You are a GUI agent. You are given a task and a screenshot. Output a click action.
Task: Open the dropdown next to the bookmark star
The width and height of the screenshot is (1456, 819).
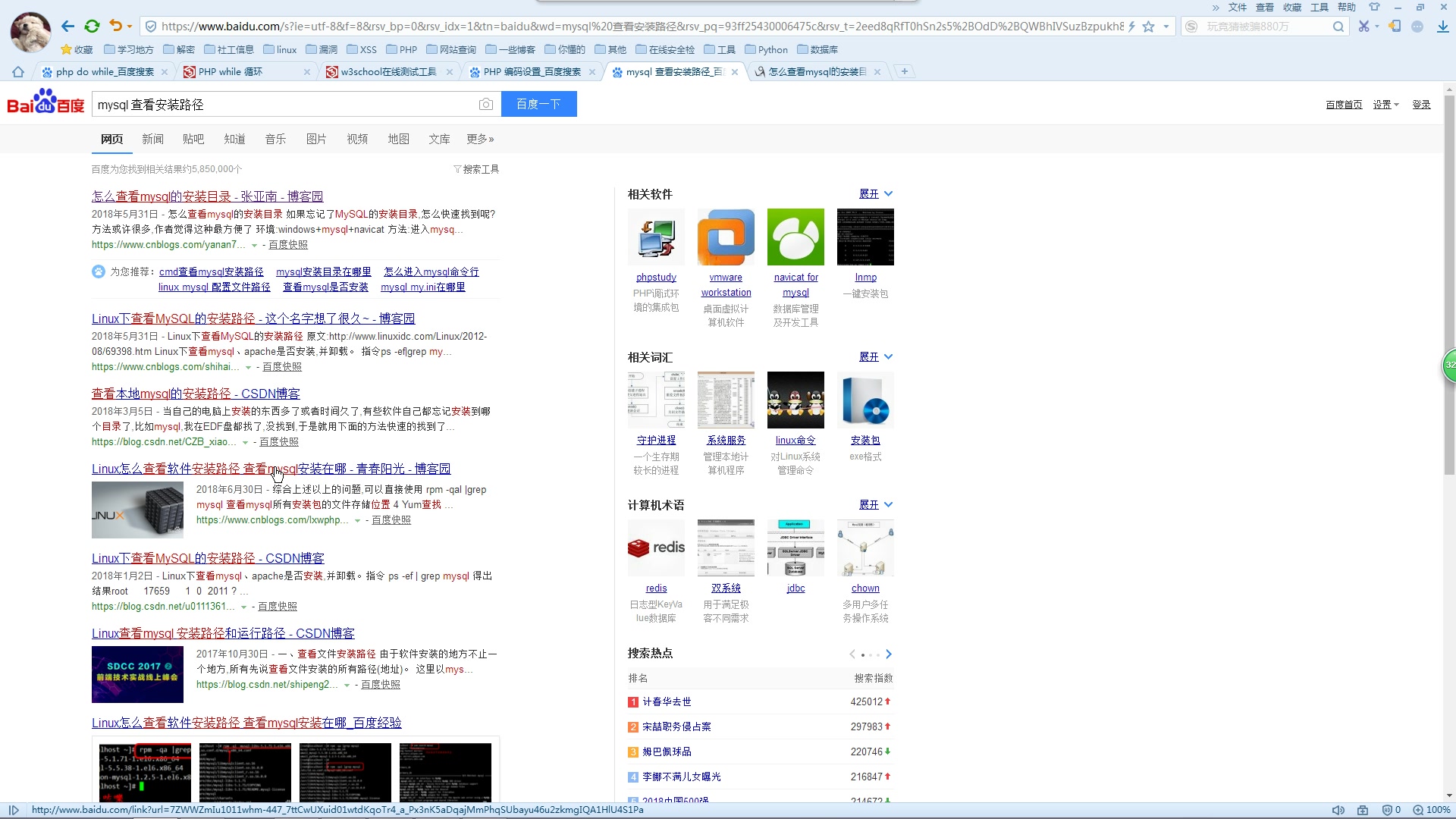(x=1166, y=27)
